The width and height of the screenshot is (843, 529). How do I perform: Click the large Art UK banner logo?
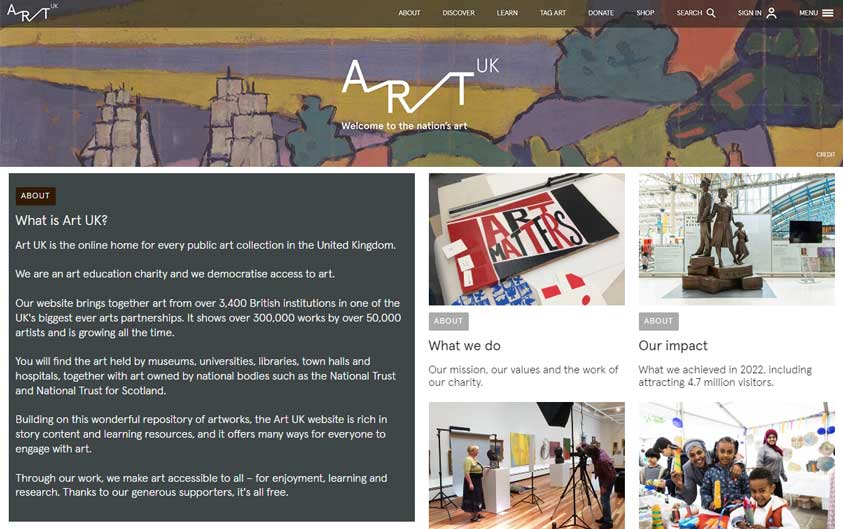tap(420, 86)
